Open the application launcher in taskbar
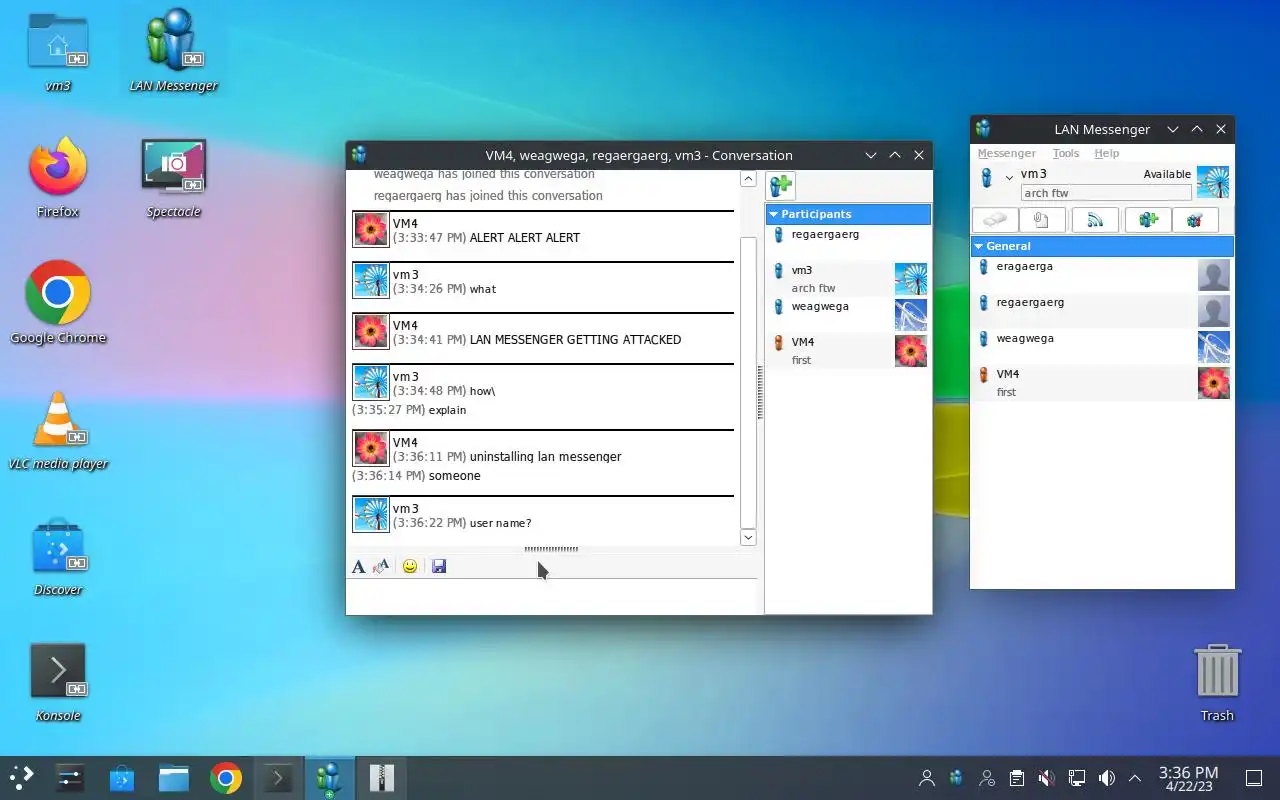 pyautogui.click(x=22, y=778)
